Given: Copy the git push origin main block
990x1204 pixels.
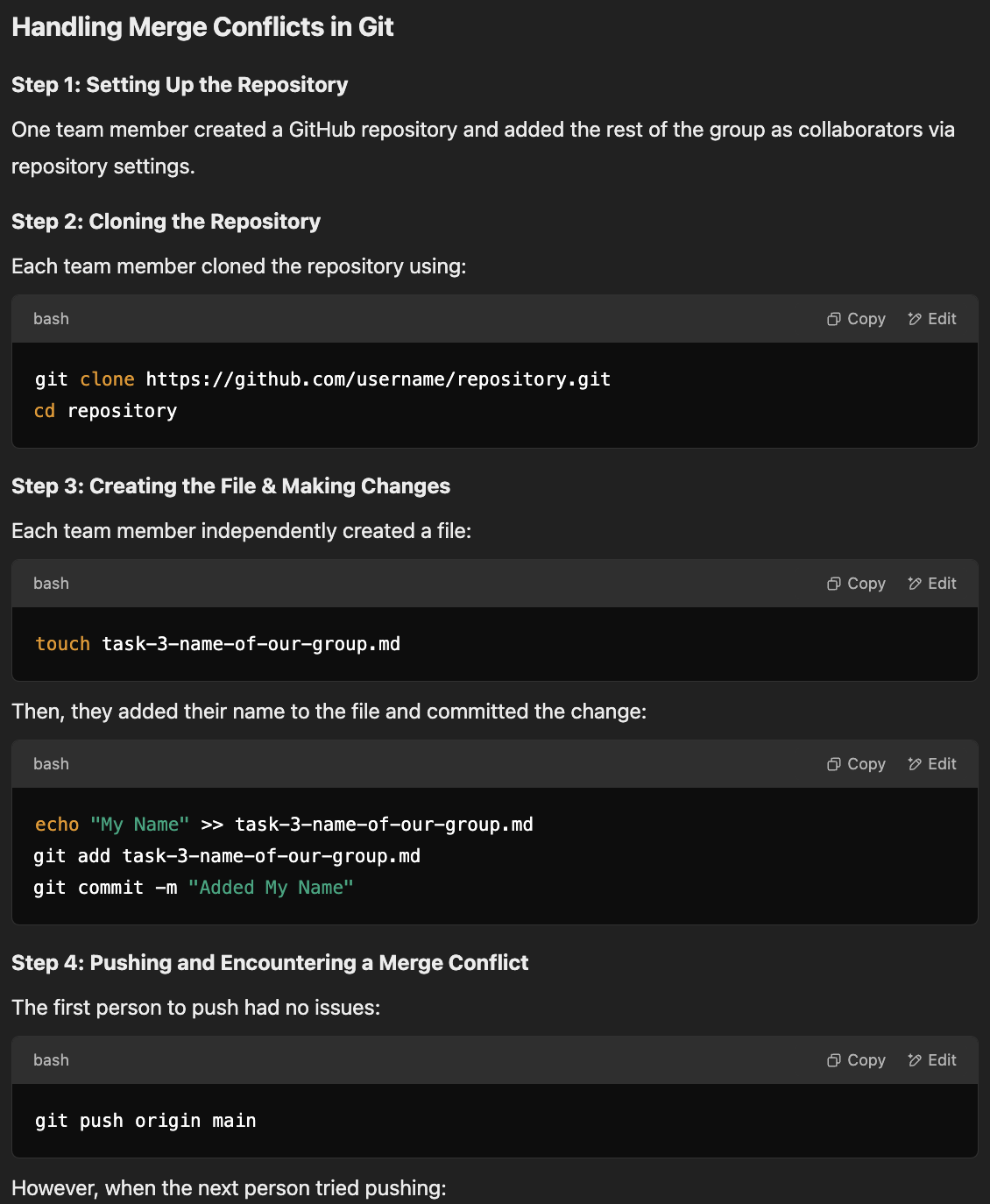Looking at the screenshot, I should point(856,1060).
